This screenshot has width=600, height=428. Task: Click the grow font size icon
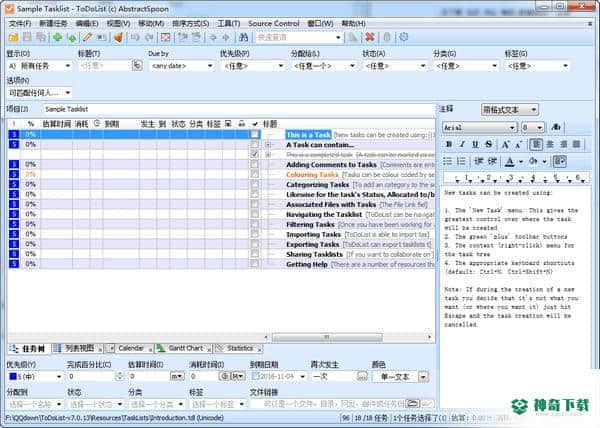pos(505,144)
